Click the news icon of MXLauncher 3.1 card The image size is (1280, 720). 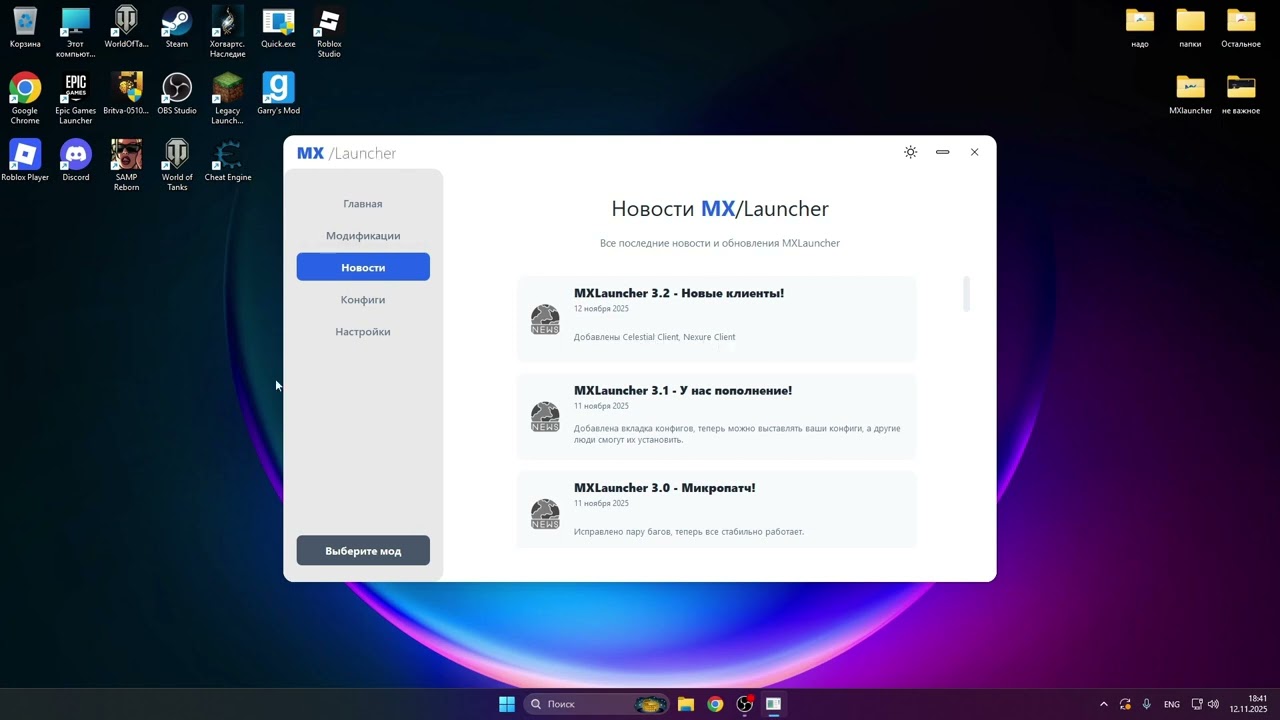pos(545,417)
